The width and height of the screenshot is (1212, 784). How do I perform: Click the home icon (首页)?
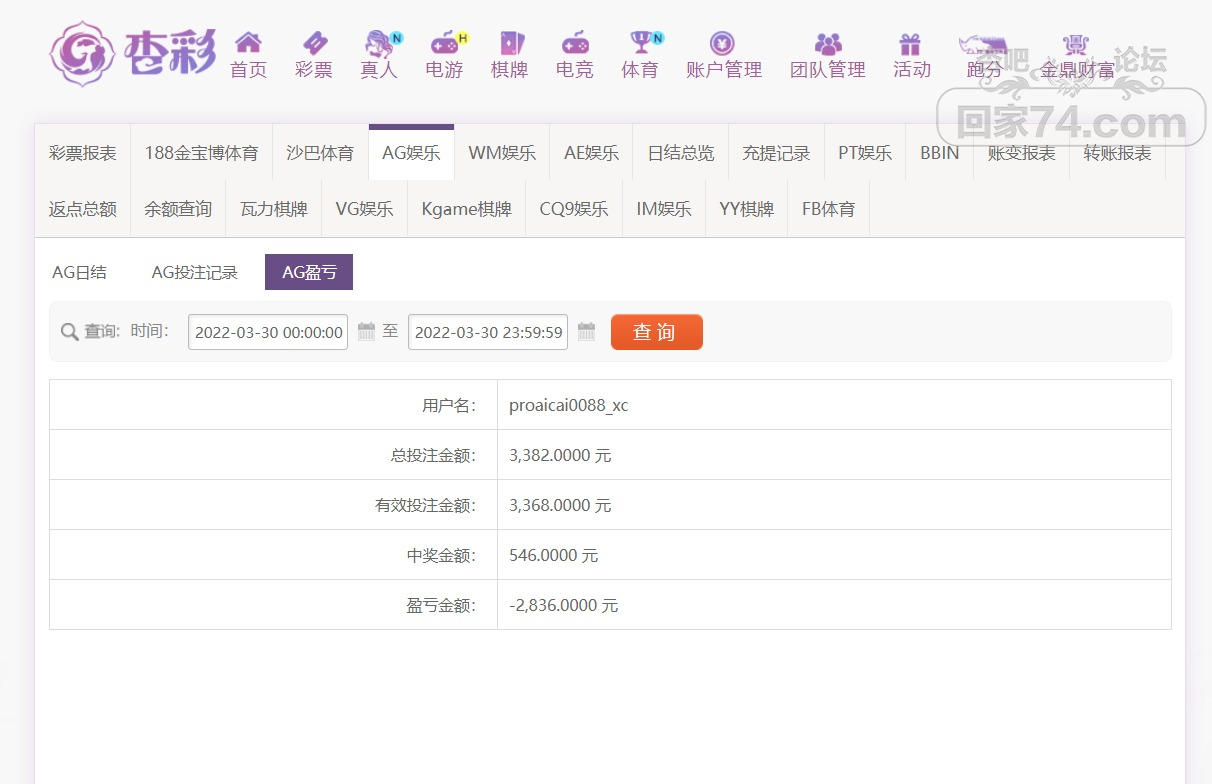(248, 43)
